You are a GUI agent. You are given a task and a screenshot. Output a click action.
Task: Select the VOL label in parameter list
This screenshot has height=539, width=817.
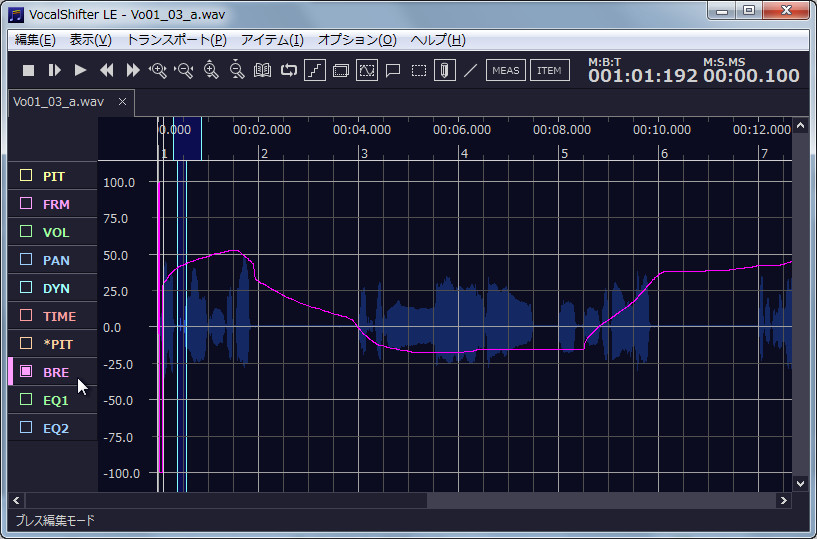click(56, 232)
